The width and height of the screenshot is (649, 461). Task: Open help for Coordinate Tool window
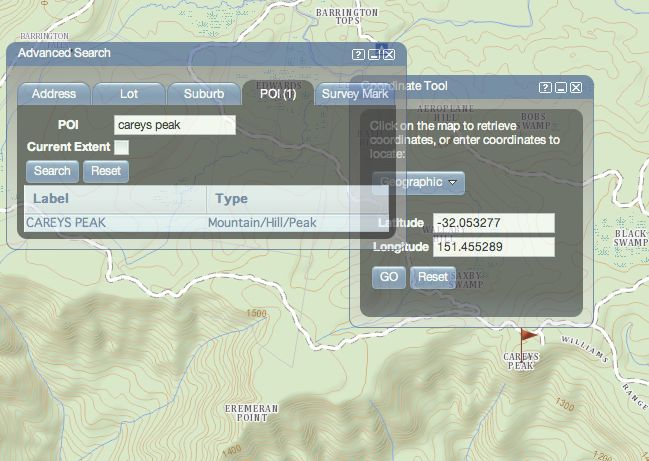[x=545, y=87]
